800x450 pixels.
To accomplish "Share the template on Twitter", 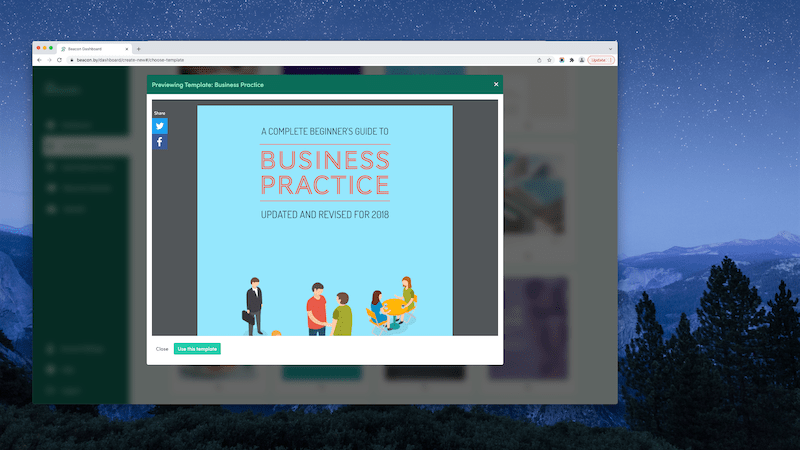I will (160, 127).
